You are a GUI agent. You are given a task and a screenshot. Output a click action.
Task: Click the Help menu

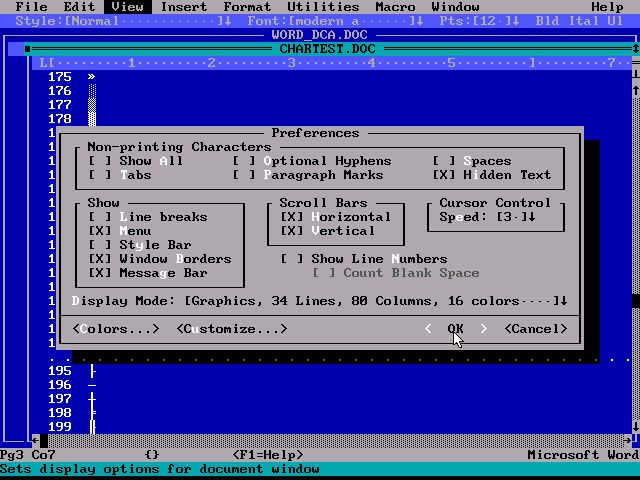[x=607, y=7]
